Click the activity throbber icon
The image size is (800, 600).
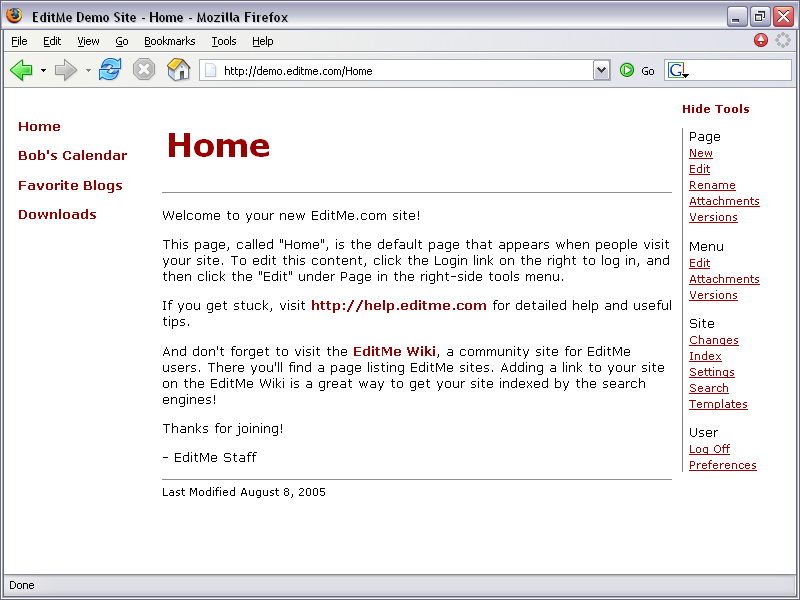[x=783, y=40]
